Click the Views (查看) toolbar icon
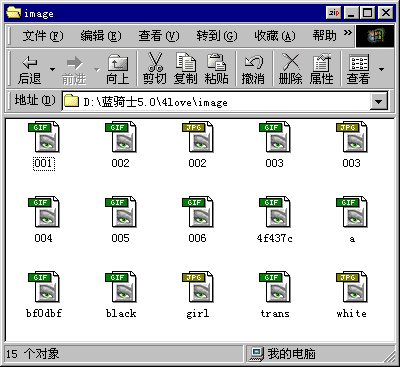Image resolution: width=400 pixels, height=367 pixels. (x=359, y=62)
